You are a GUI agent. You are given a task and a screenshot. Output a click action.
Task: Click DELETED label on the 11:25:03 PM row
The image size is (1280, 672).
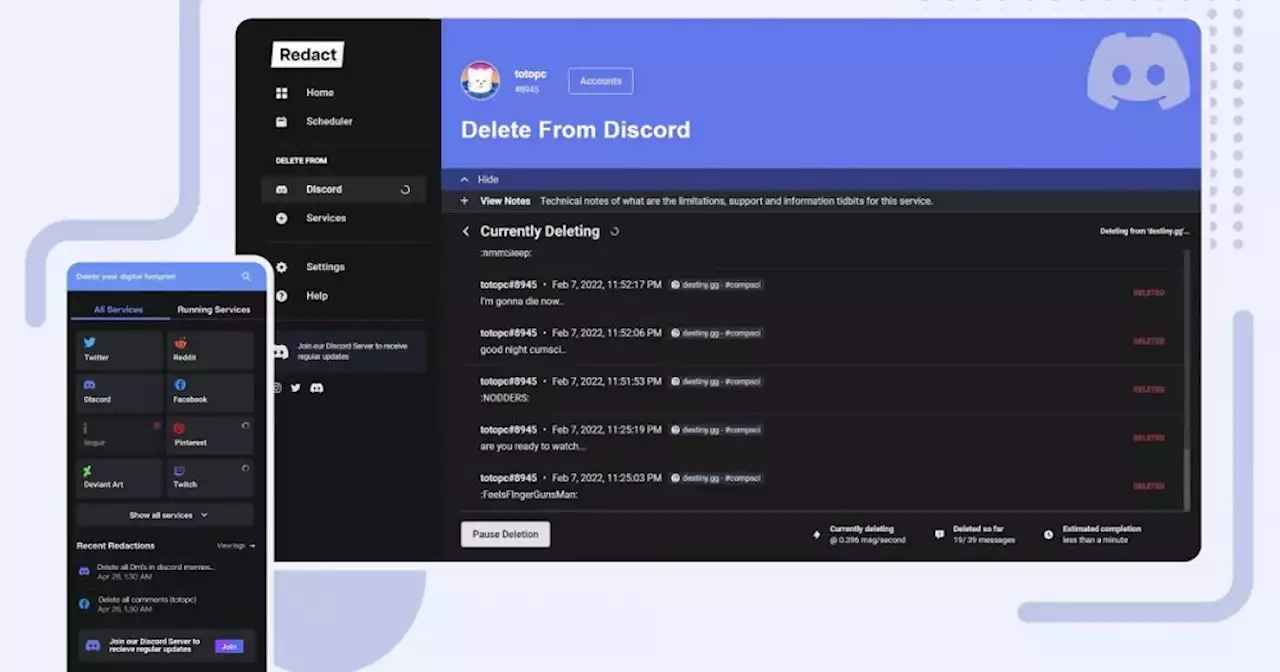1149,486
